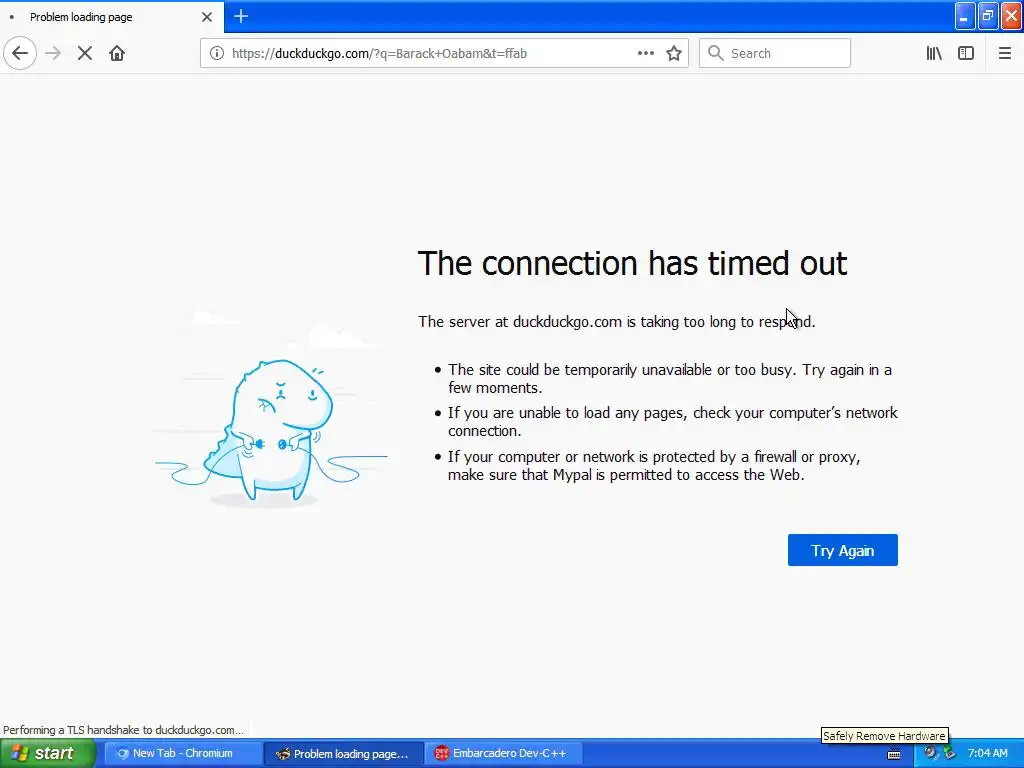Viewport: 1024px width, 768px height.
Task: Click the TLS handshake status text
Action: pos(123,729)
